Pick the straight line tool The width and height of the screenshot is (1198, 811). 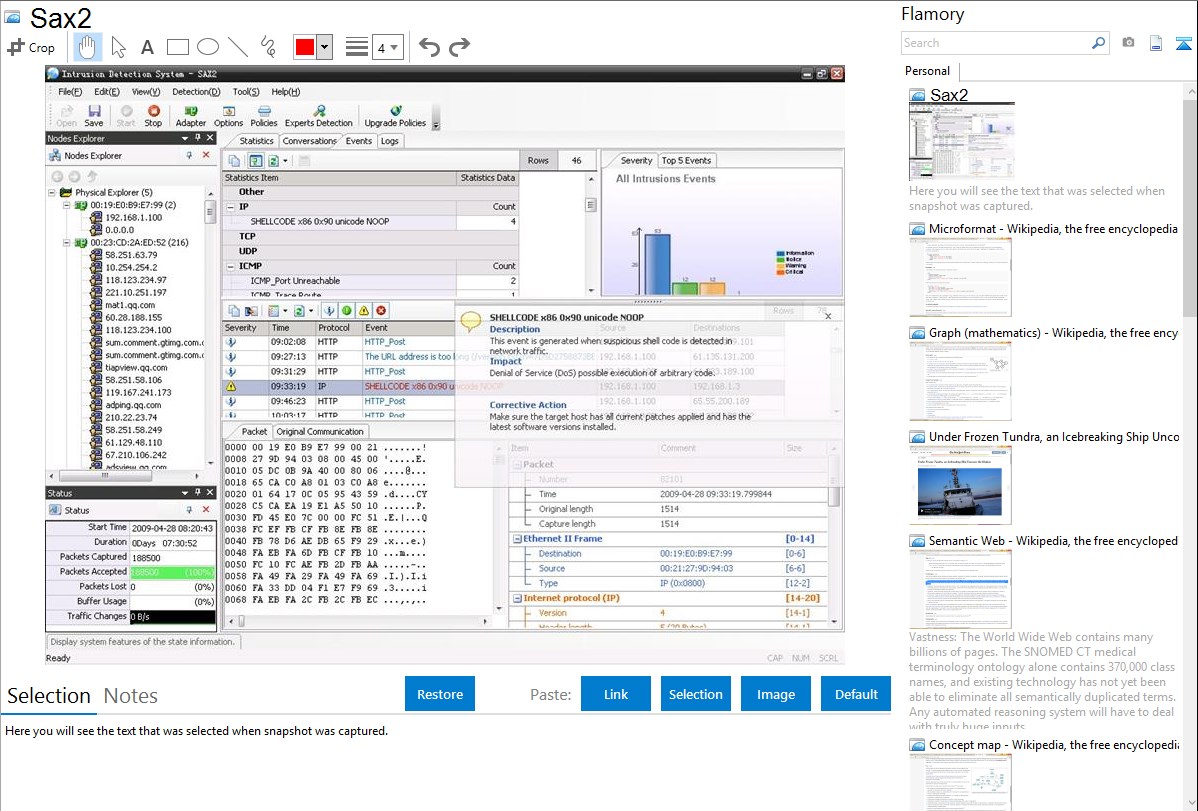(x=238, y=47)
